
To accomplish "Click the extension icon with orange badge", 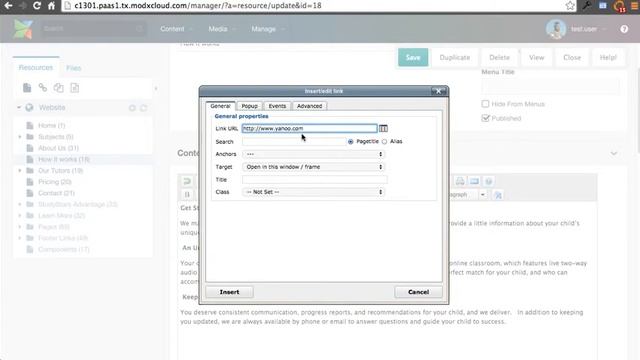I will 620,6.
